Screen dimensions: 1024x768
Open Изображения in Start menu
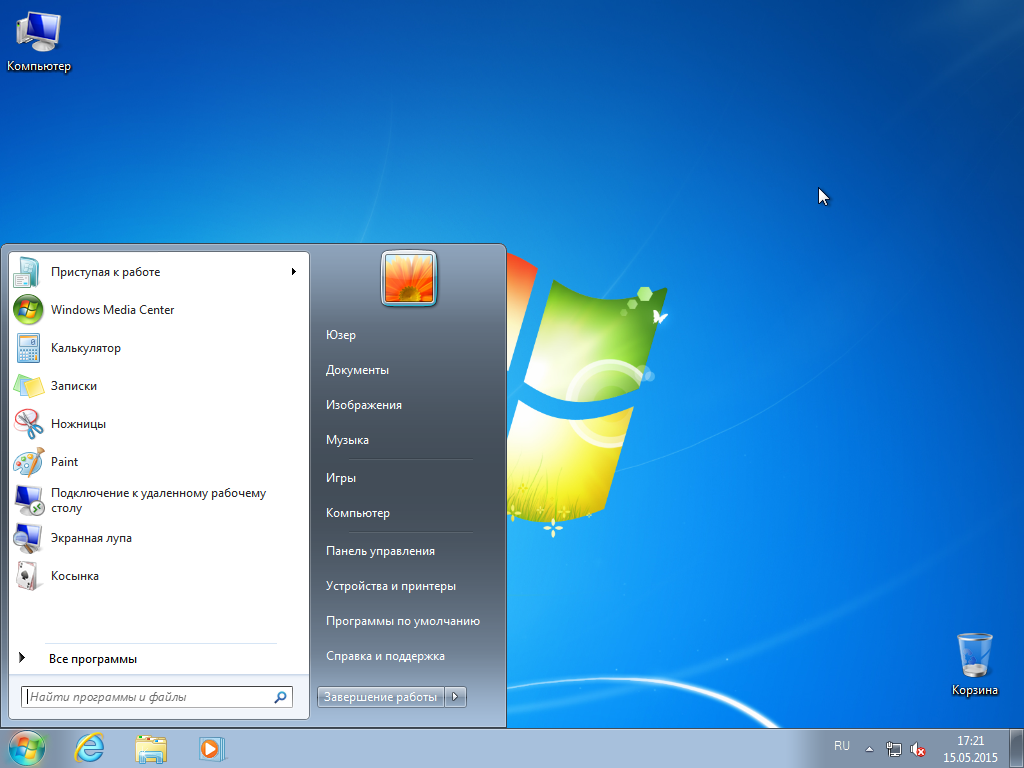(364, 405)
